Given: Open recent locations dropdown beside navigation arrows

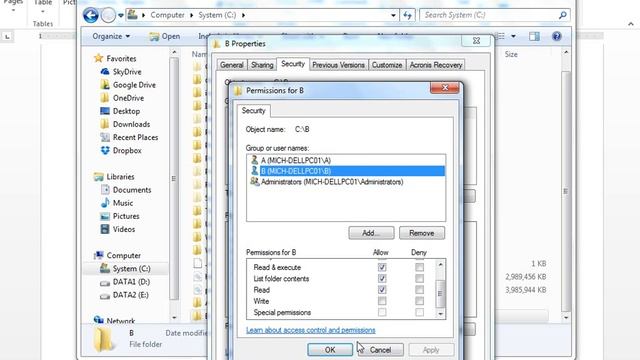Looking at the screenshot, I should (x=121, y=16).
